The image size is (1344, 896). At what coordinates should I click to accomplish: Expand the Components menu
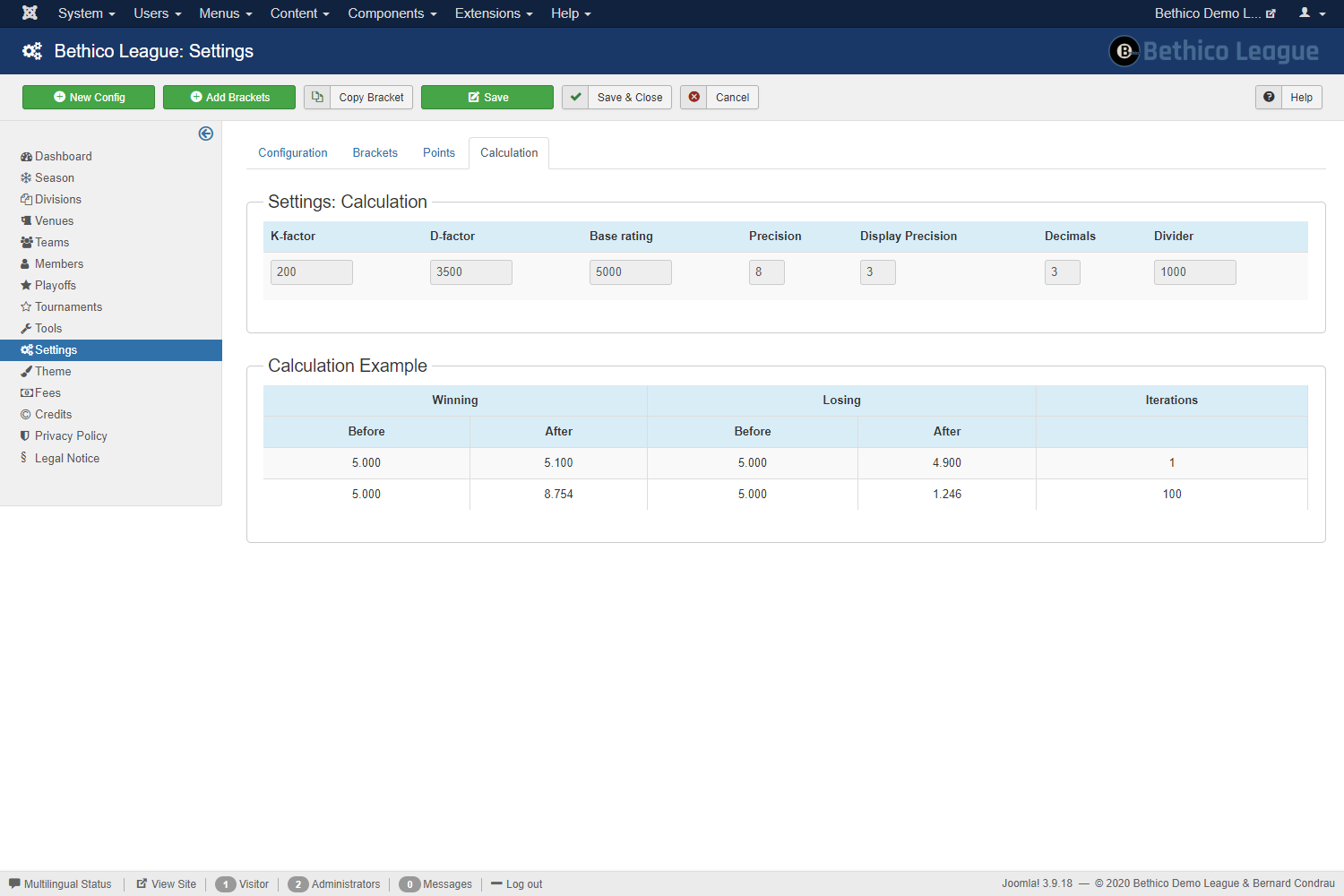[x=392, y=13]
